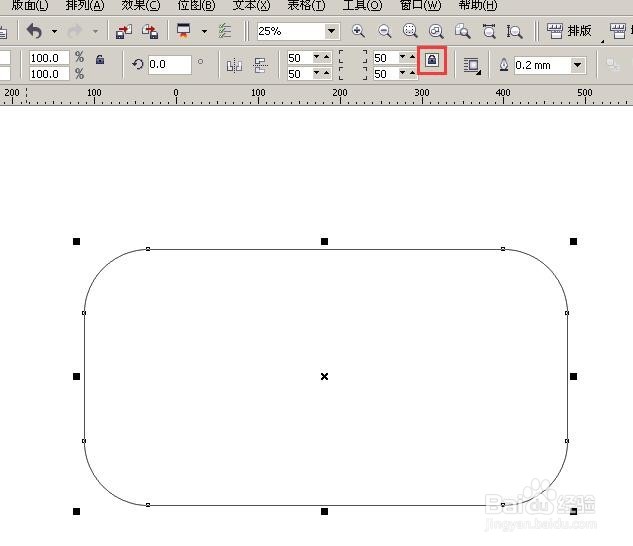
Task: Click the Zoom to Page Width icon
Action: [489, 31]
